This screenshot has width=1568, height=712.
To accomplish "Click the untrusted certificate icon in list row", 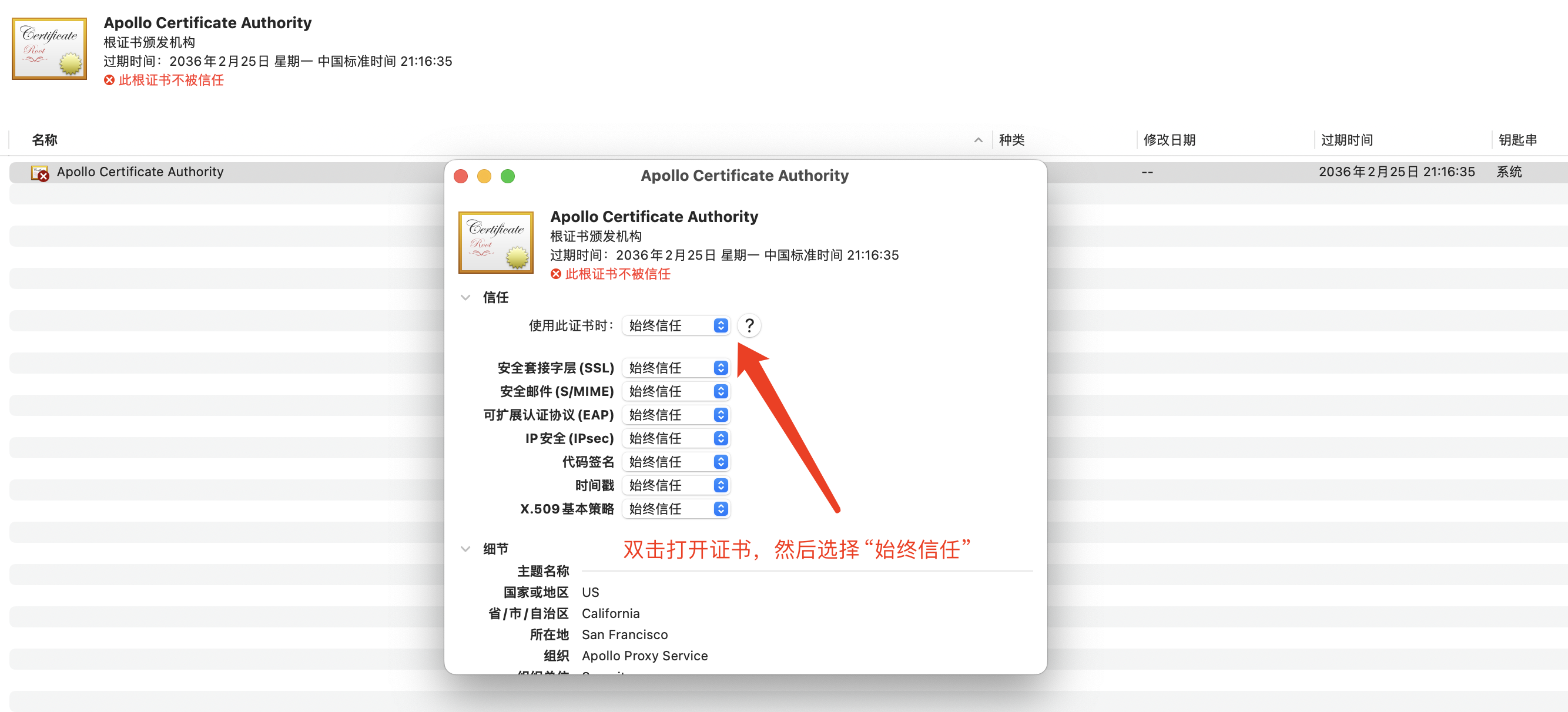I will [39, 173].
